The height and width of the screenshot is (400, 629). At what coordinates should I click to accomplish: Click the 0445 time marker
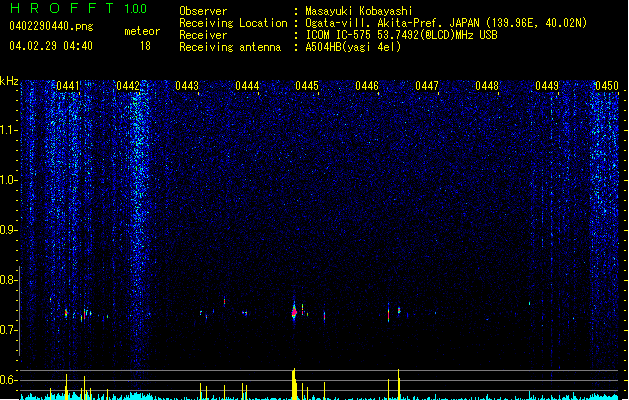click(307, 86)
